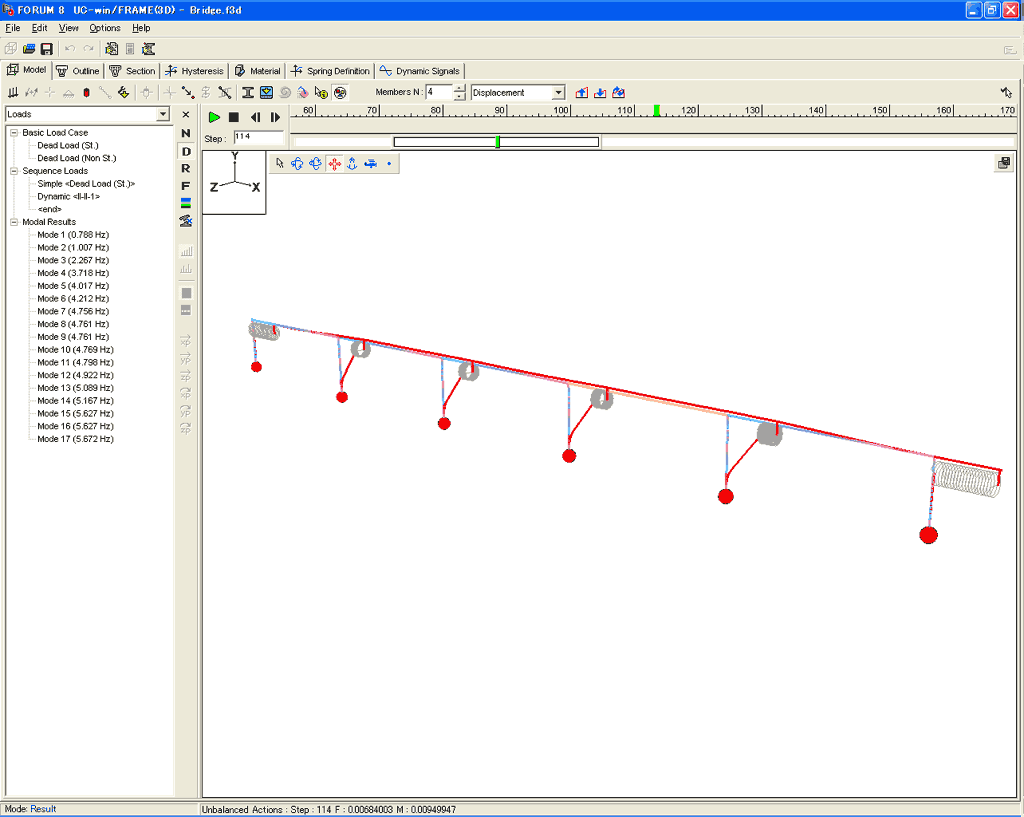Open the Options menu
Image resolution: width=1024 pixels, height=817 pixels.
(104, 28)
